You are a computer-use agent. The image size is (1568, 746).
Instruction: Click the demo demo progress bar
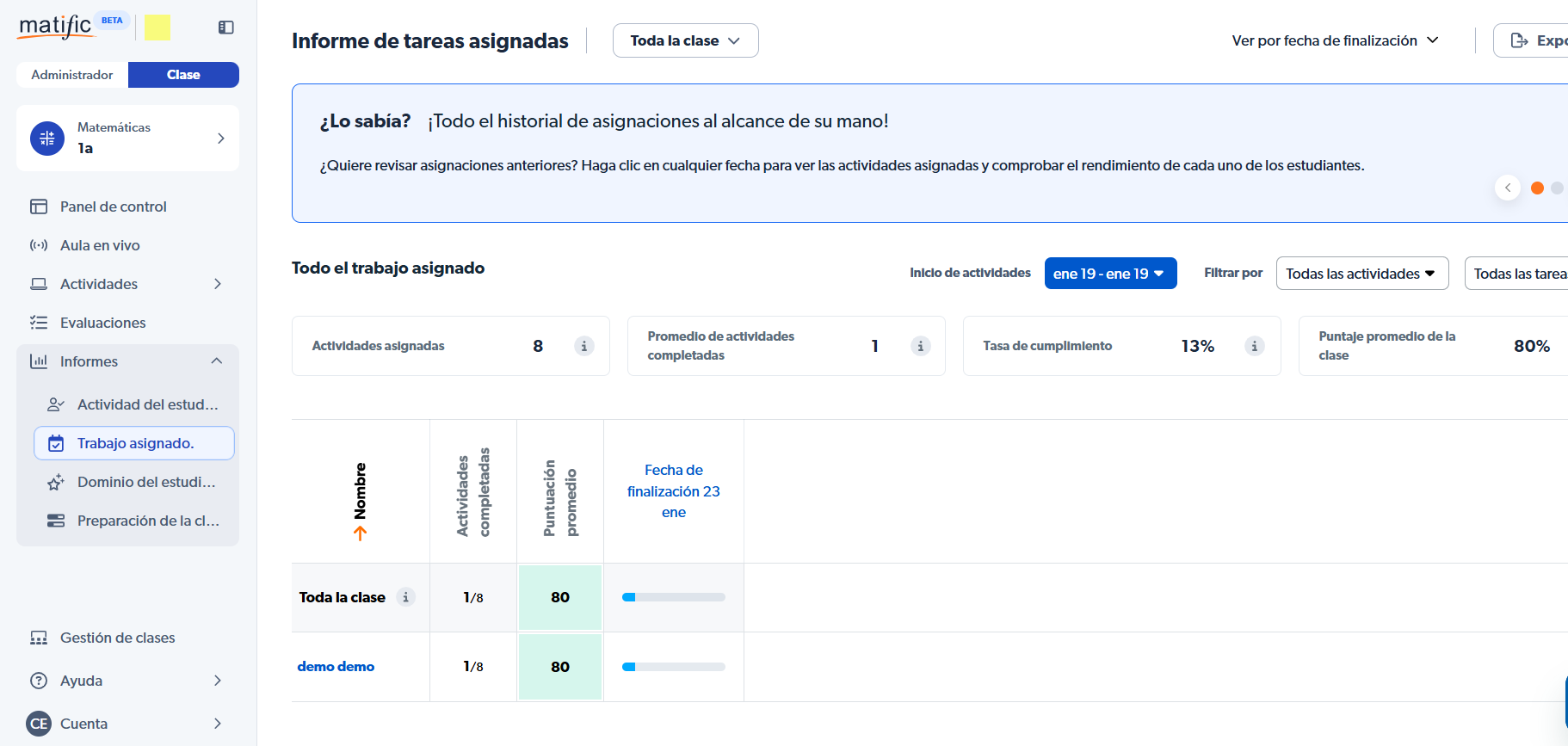coord(673,667)
